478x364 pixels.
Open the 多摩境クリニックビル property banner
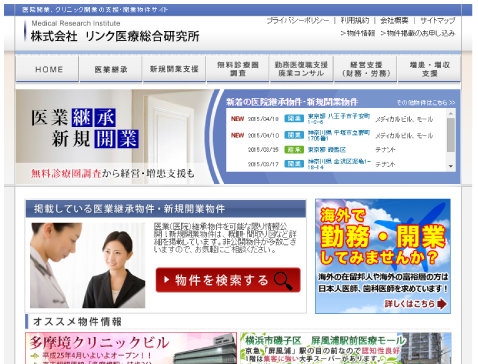131,348
